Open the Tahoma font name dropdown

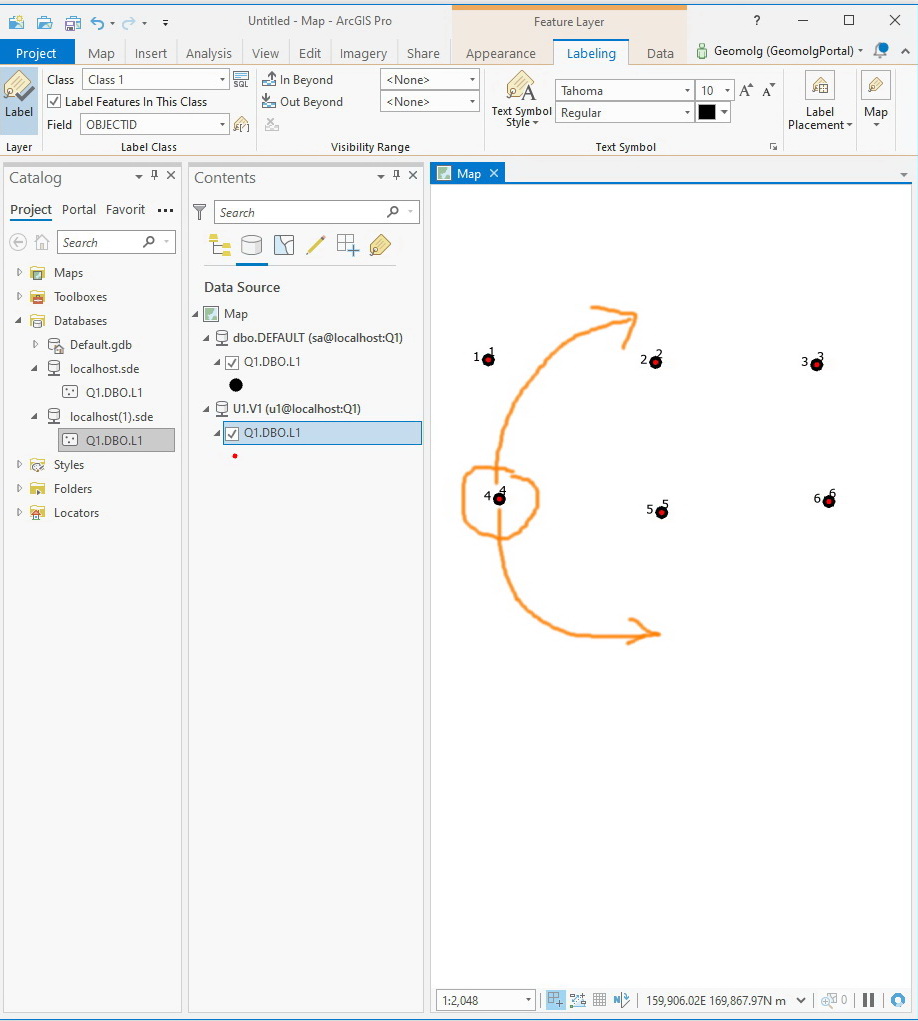pos(687,91)
